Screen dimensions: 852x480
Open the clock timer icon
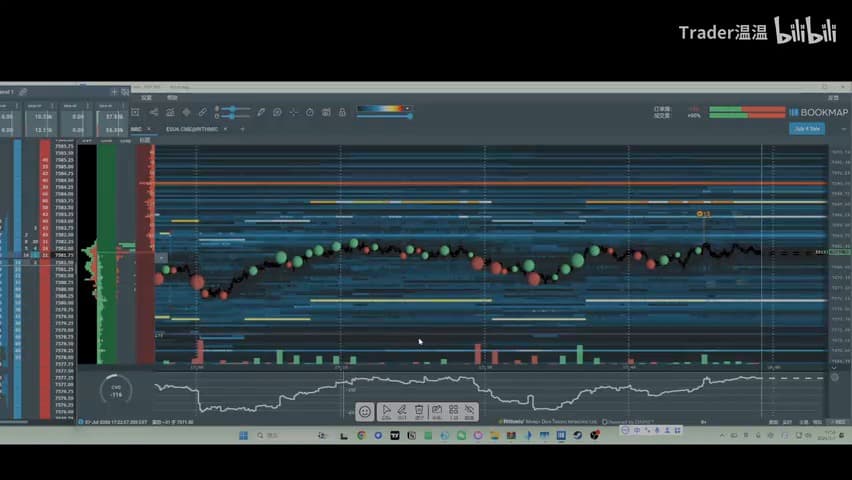click(x=310, y=112)
